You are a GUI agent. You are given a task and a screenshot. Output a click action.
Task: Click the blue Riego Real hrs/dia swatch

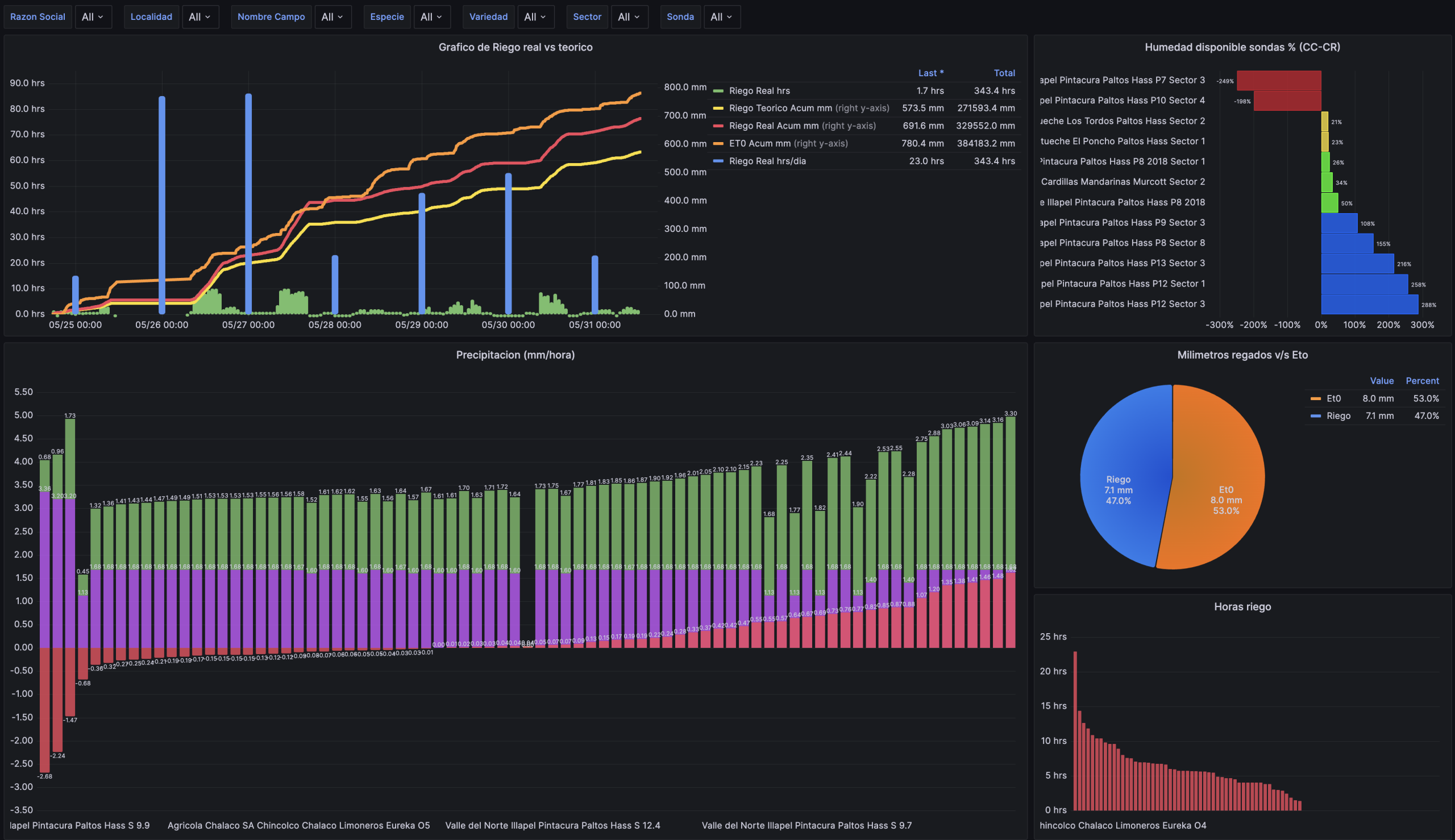pos(718,161)
